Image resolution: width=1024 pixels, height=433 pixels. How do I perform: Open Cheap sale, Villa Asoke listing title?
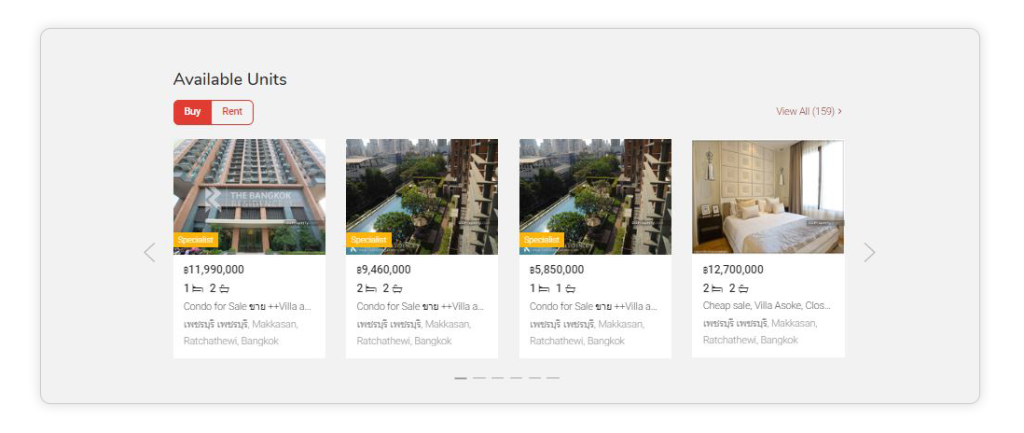tap(767, 306)
